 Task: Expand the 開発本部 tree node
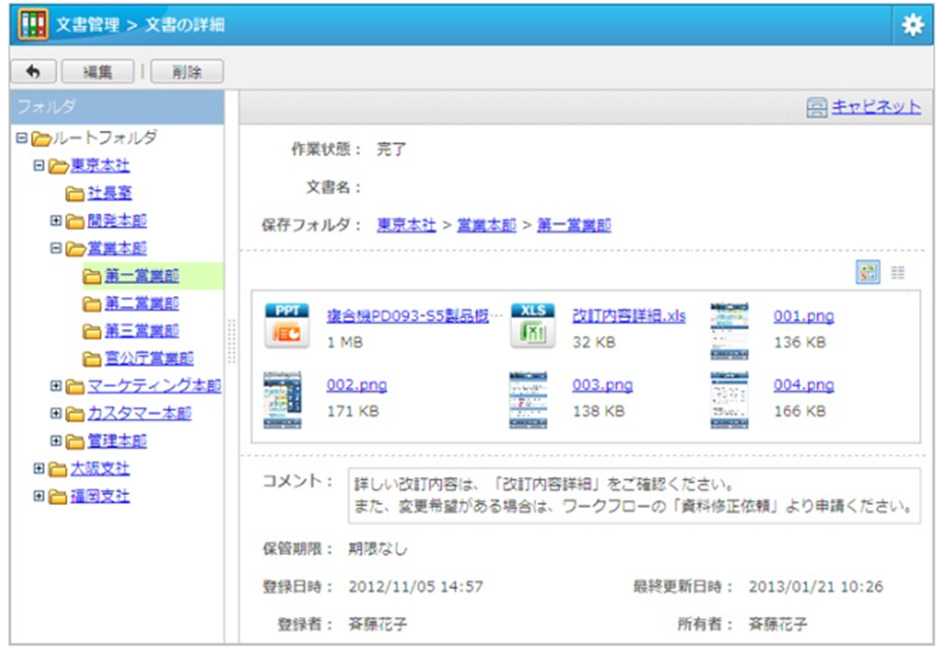tap(56, 221)
